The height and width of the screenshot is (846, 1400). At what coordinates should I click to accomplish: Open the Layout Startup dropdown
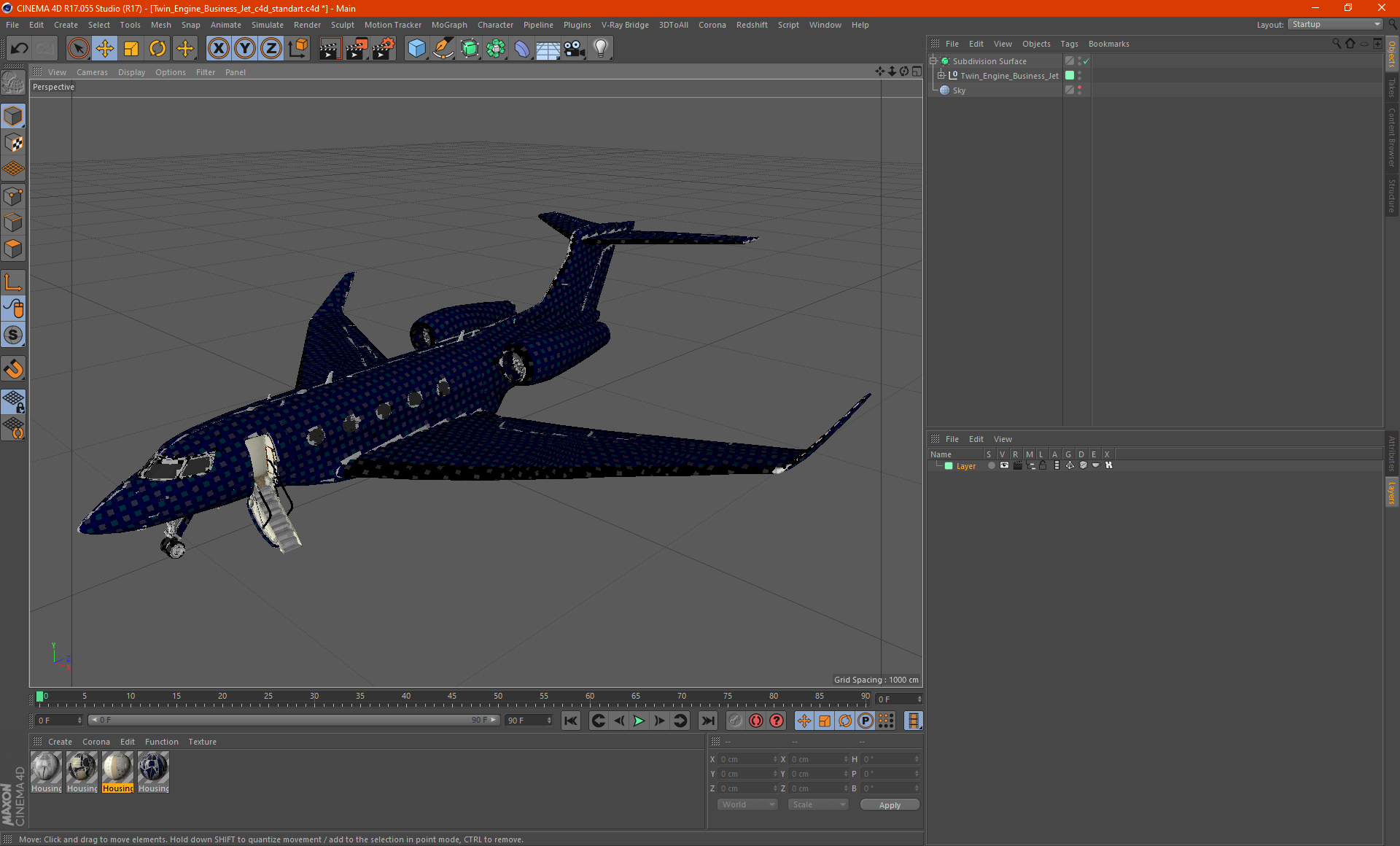(x=1335, y=25)
